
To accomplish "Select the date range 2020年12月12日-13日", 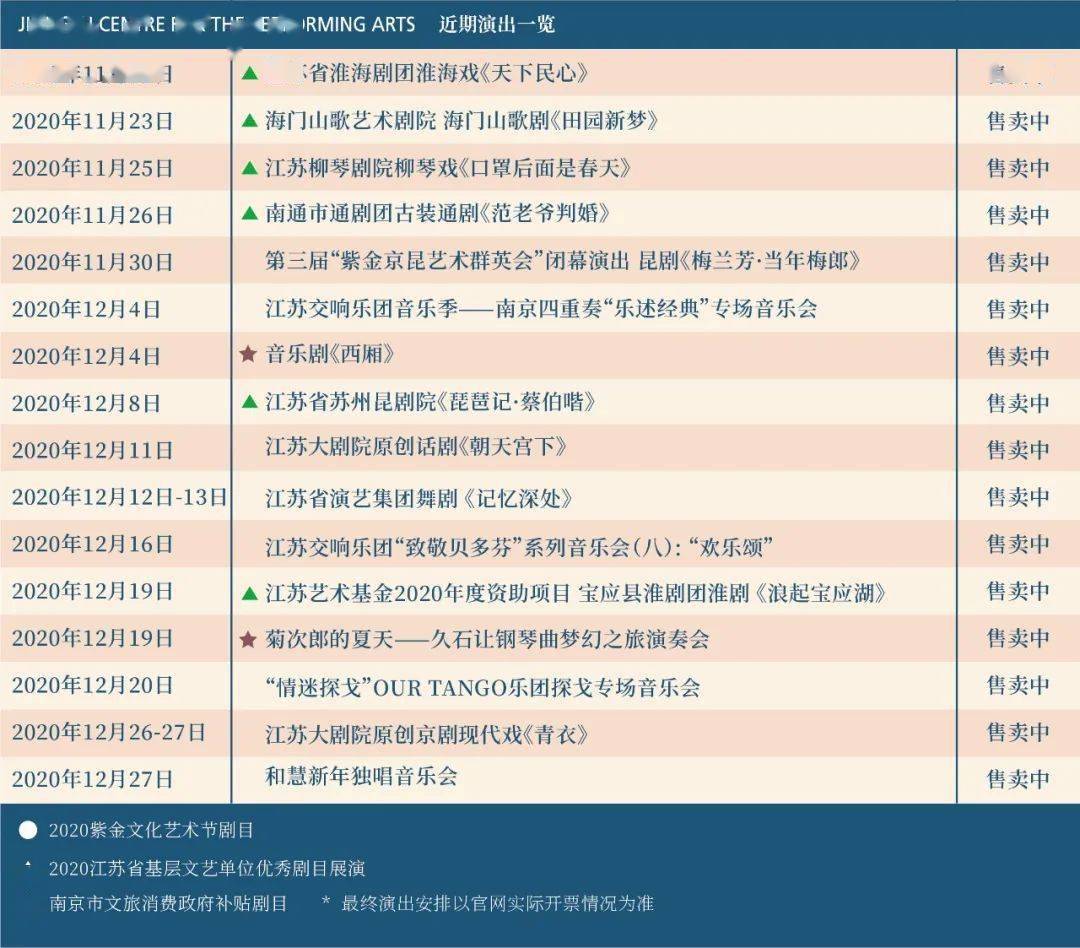I will coord(119,497).
